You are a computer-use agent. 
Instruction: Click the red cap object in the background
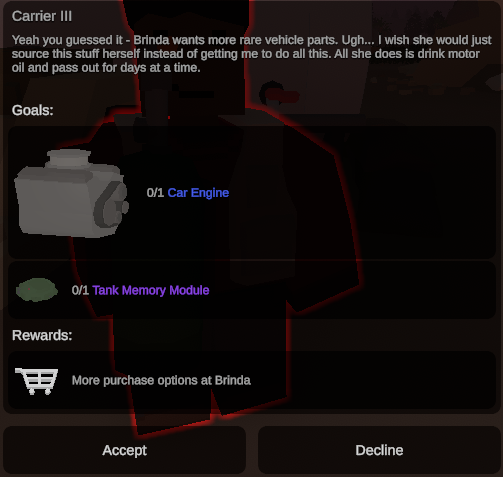pyautogui.click(x=282, y=96)
